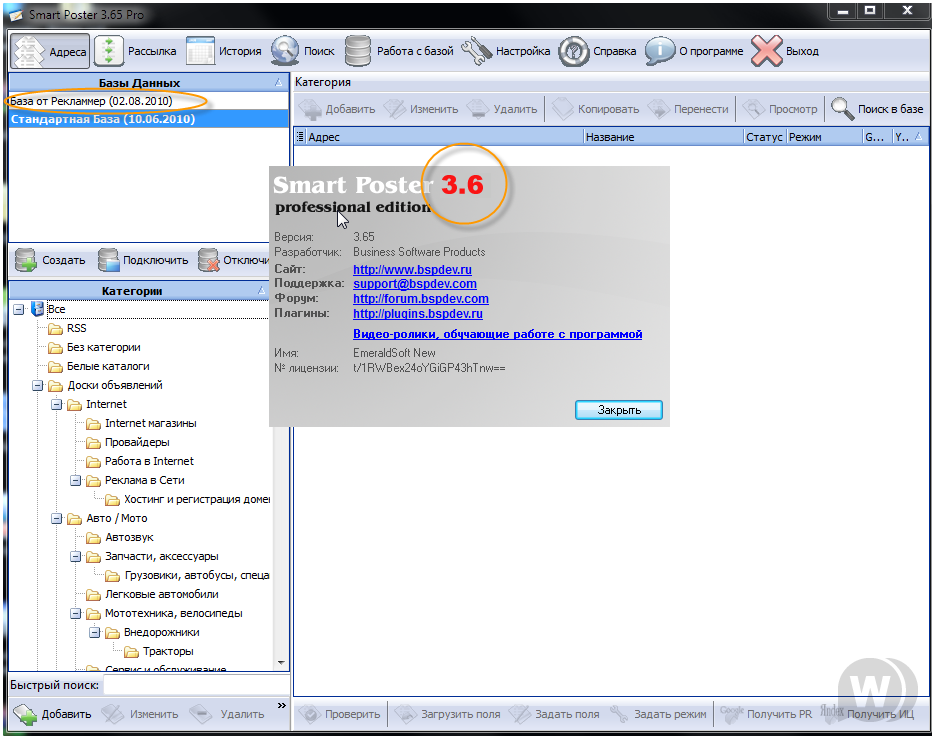Collapse the Мототехника, велосипеды node
The width and height of the screenshot is (935, 739).
76,614
